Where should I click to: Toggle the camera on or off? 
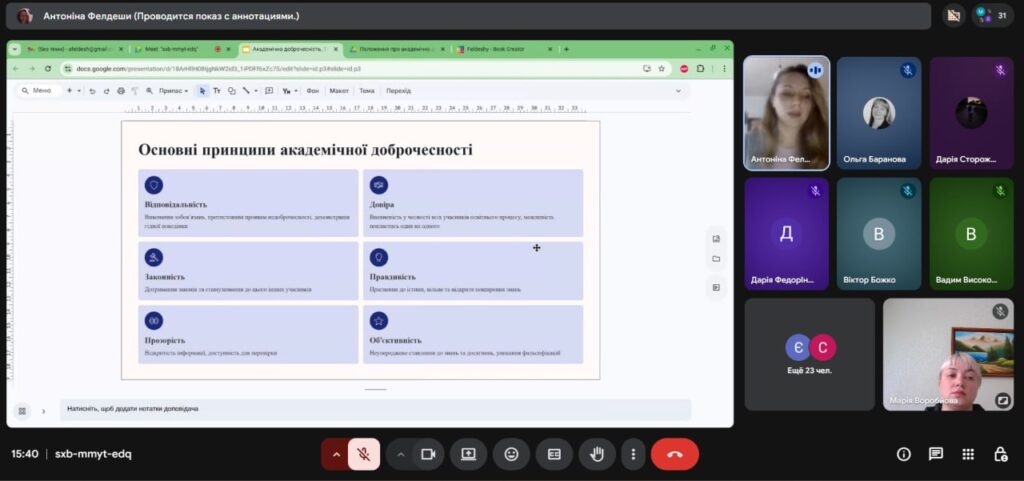click(428, 454)
